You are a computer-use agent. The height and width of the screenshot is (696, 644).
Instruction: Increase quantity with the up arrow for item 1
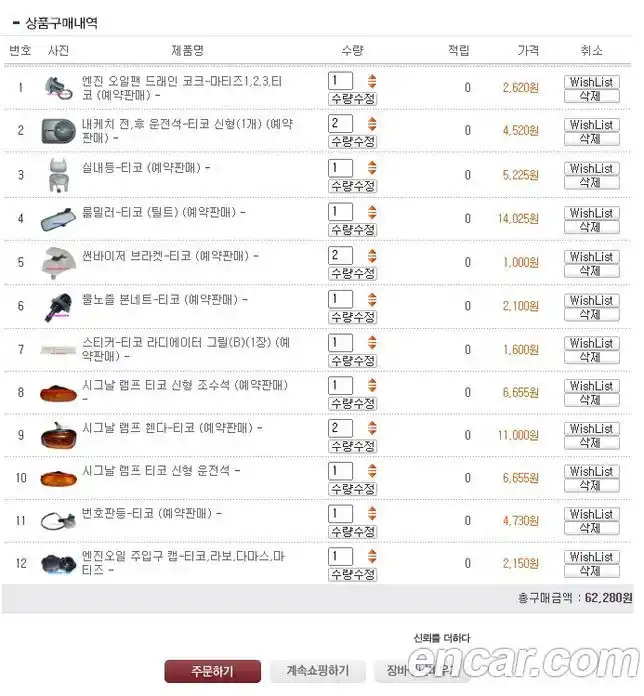(x=372, y=77)
